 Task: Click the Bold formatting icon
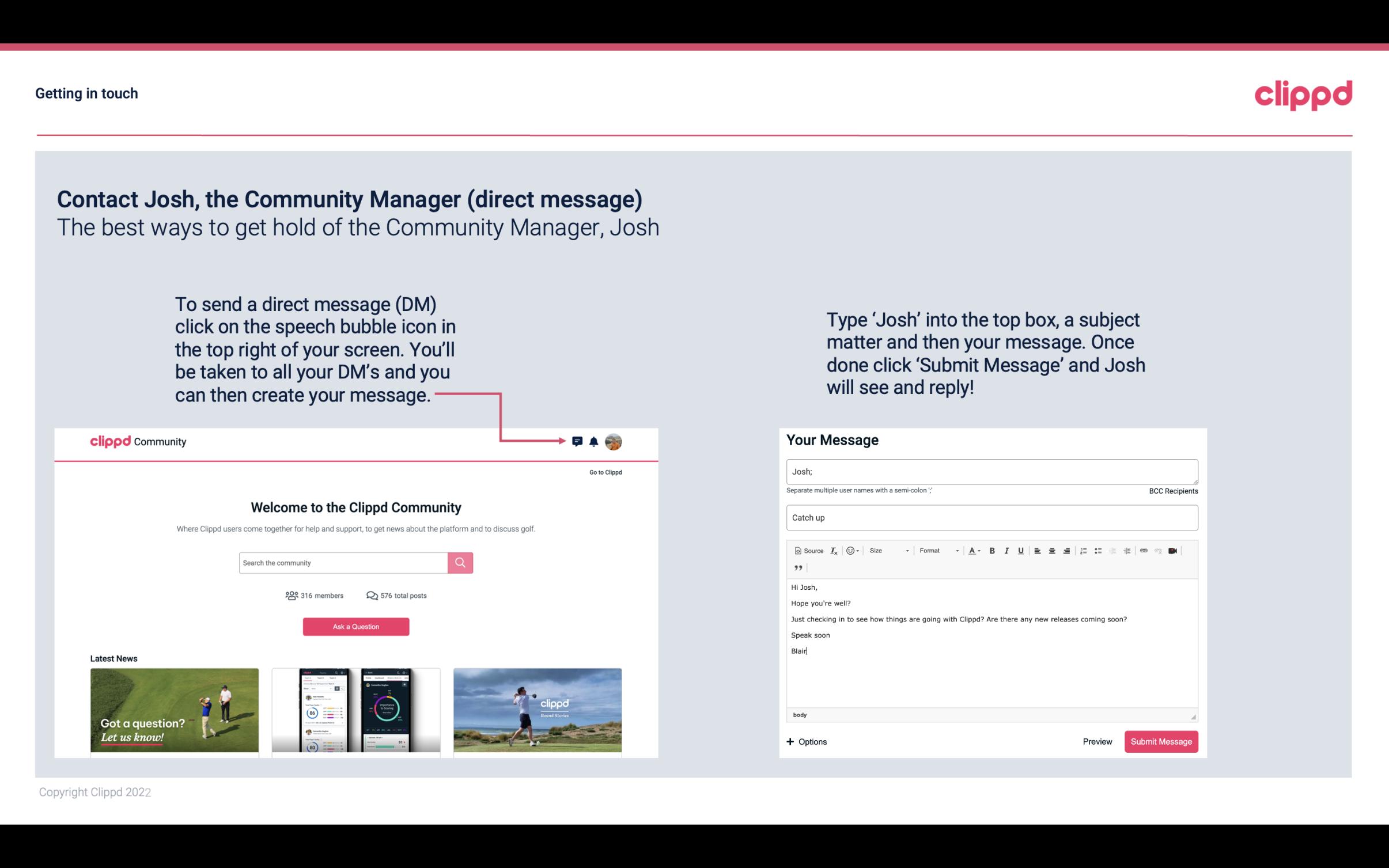992,550
